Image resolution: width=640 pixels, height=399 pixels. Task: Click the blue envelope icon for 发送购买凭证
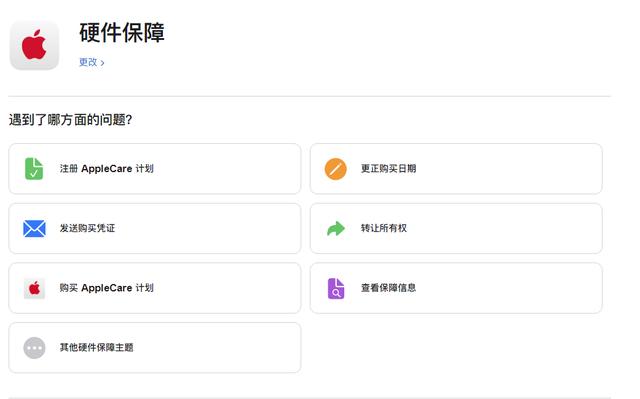pos(34,228)
